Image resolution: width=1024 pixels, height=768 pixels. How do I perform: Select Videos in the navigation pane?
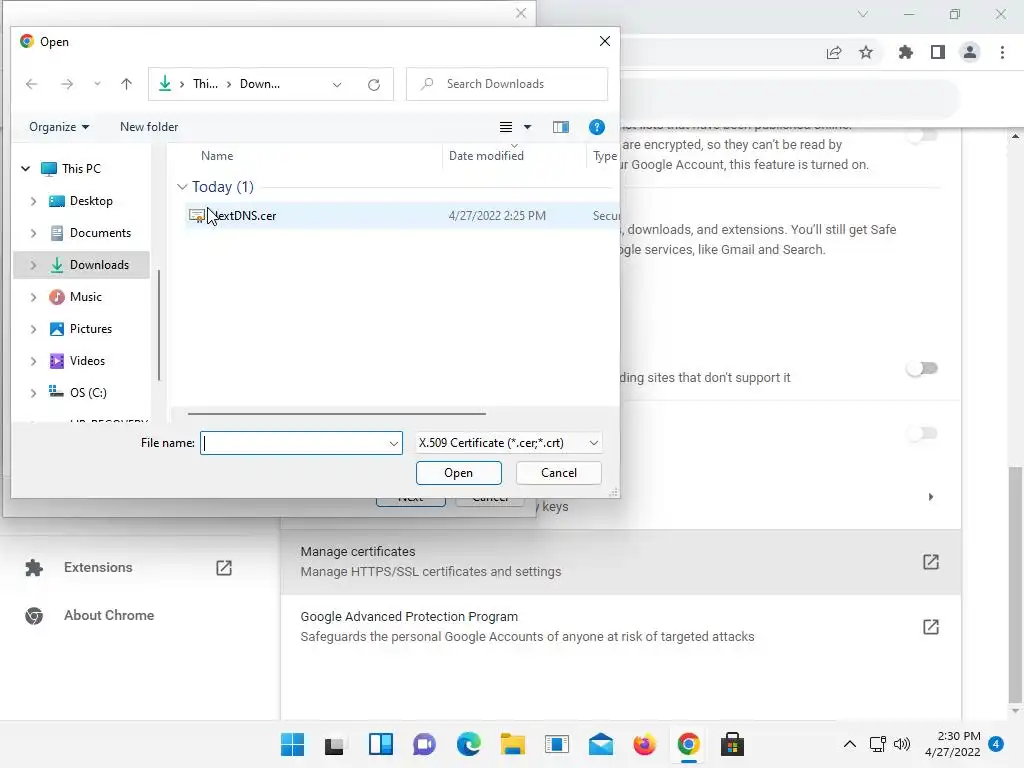[x=87, y=360]
